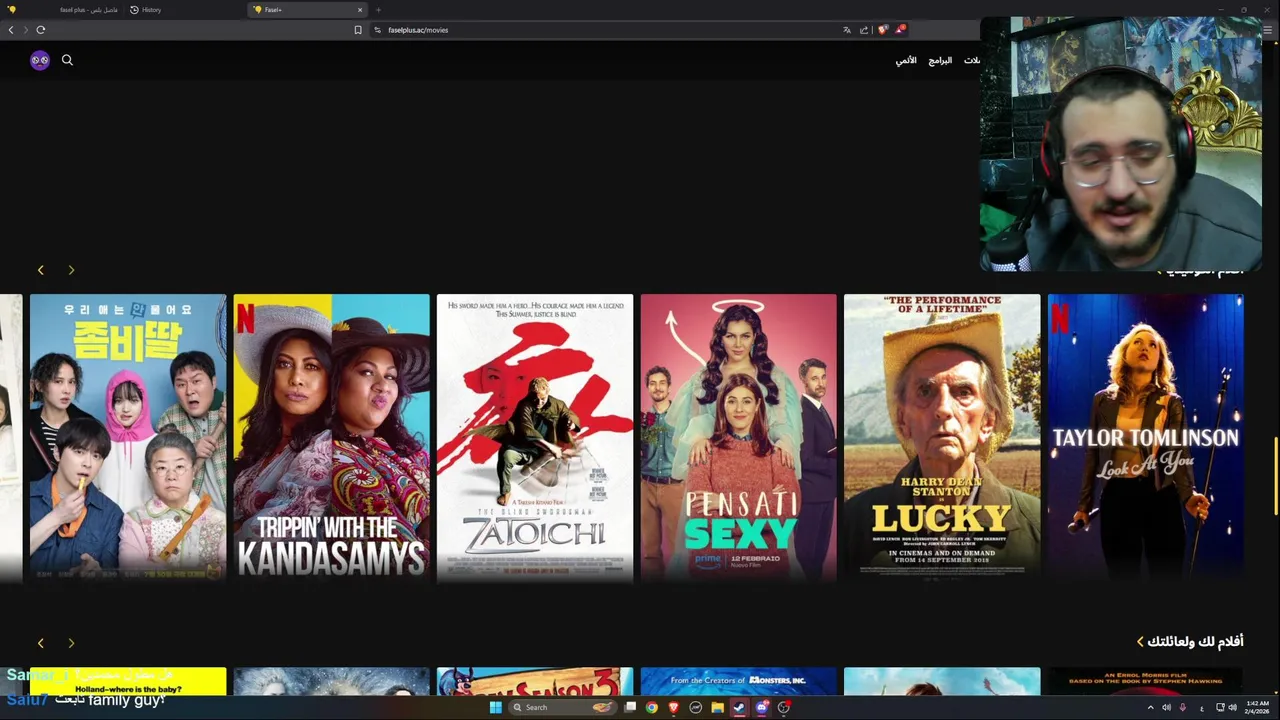Open Discord from the taskbar
The width and height of the screenshot is (1280, 720).
point(762,707)
